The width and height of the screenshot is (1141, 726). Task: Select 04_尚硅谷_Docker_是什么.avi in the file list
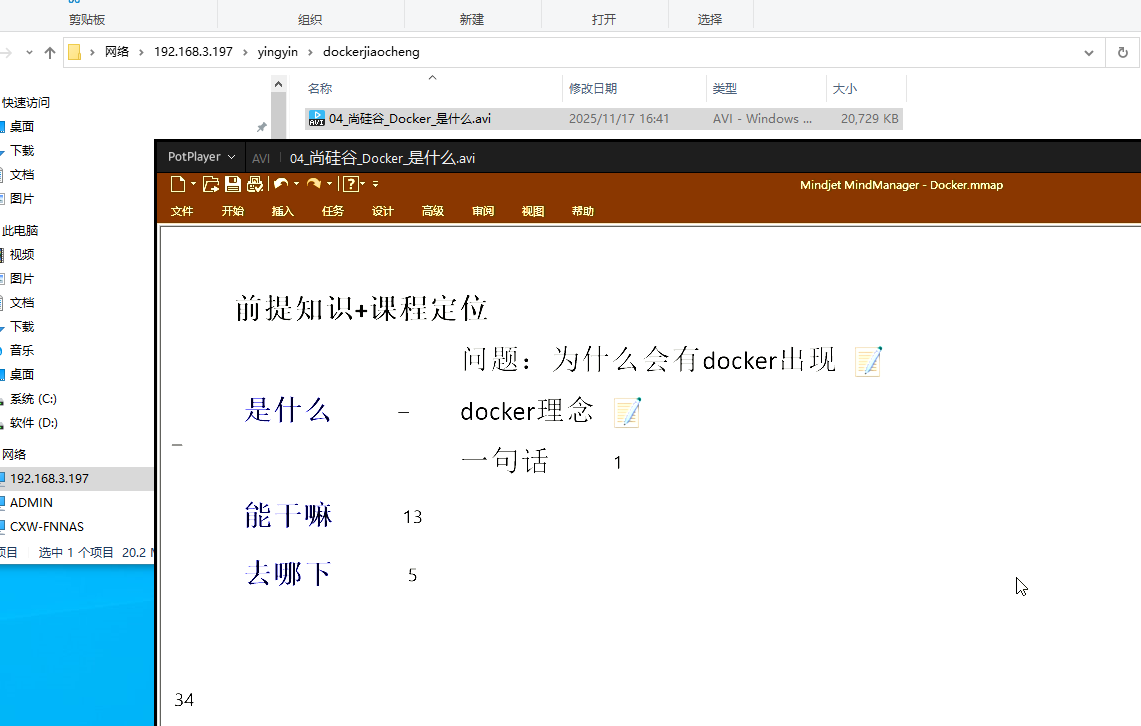(x=409, y=119)
